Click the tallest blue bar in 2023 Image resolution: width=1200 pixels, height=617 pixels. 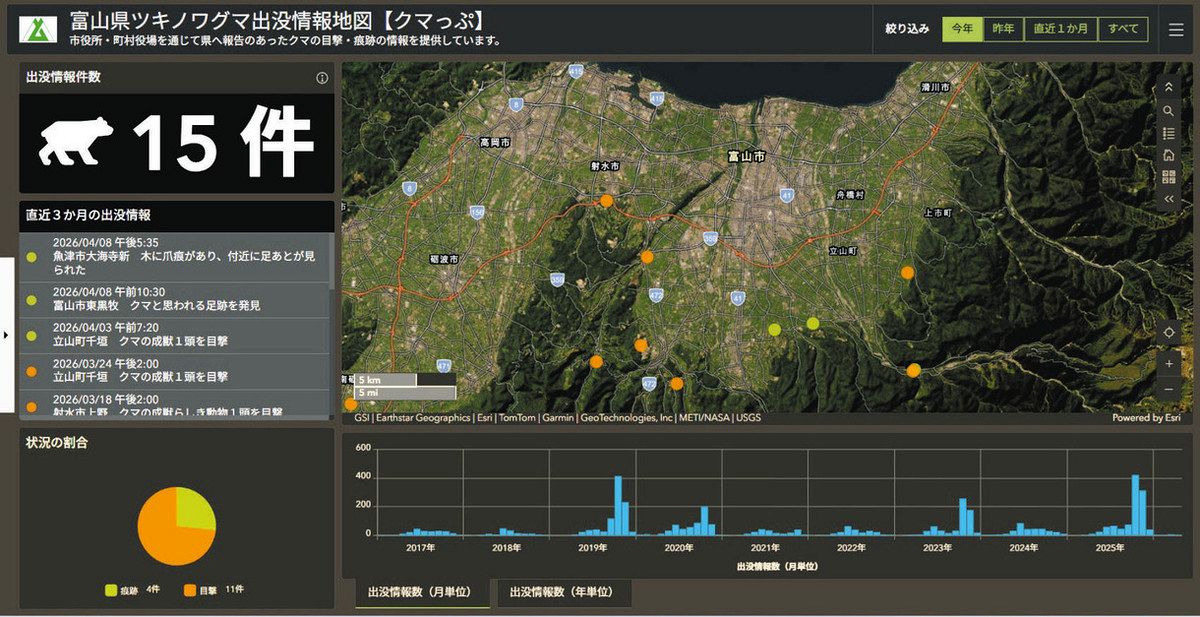pyautogui.click(x=962, y=516)
